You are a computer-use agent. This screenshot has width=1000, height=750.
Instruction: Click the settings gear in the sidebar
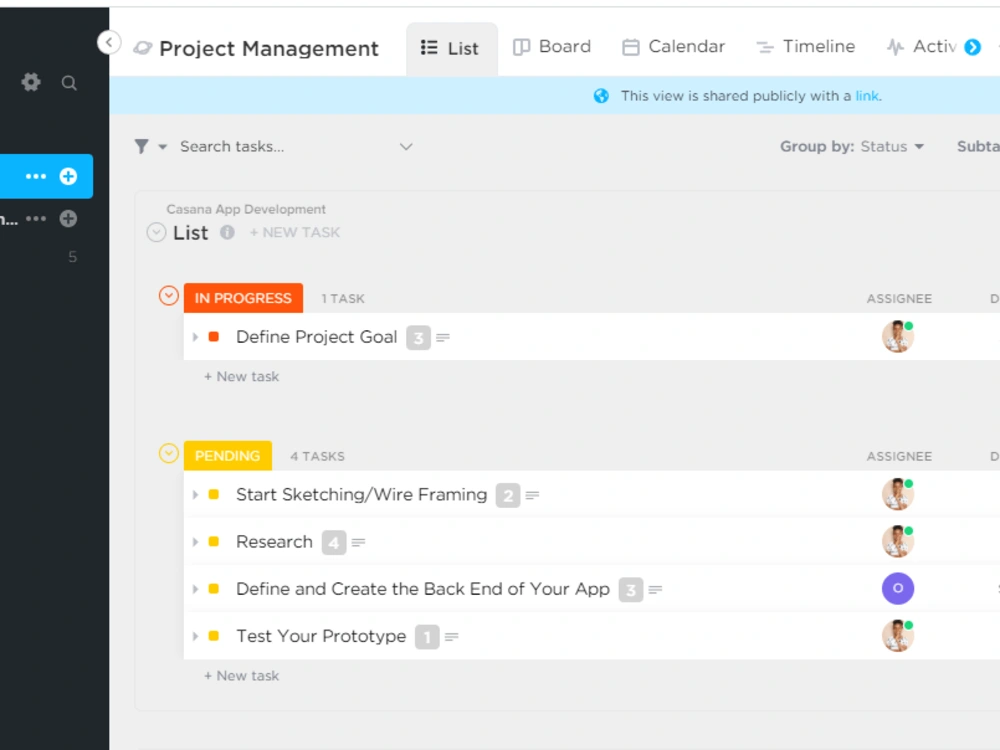(x=30, y=82)
